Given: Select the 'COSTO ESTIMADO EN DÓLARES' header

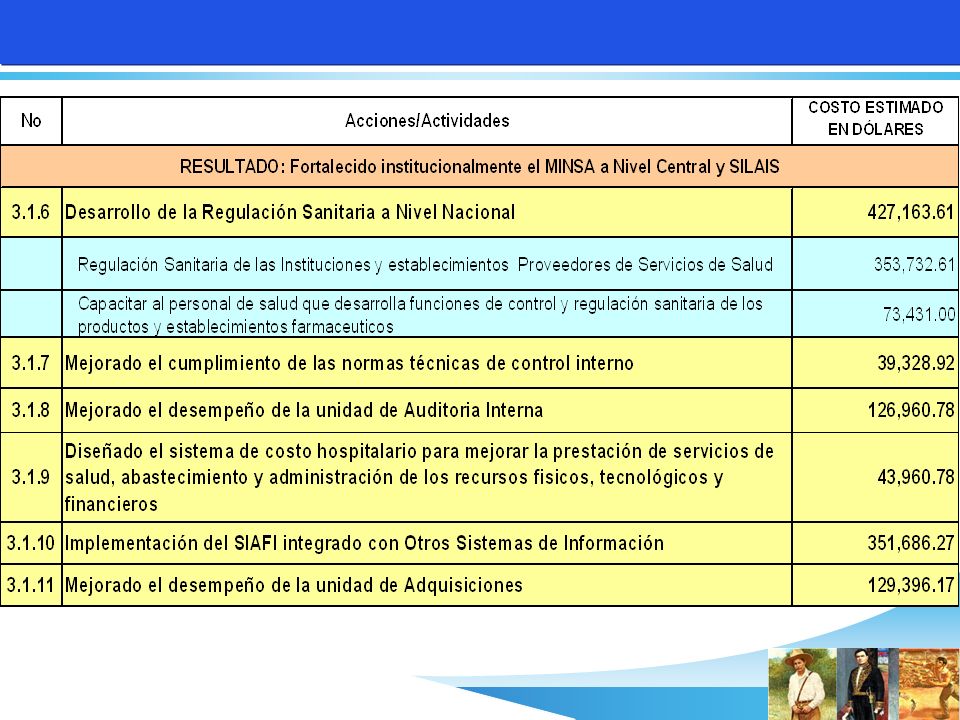Looking at the screenshot, I should (876, 118).
